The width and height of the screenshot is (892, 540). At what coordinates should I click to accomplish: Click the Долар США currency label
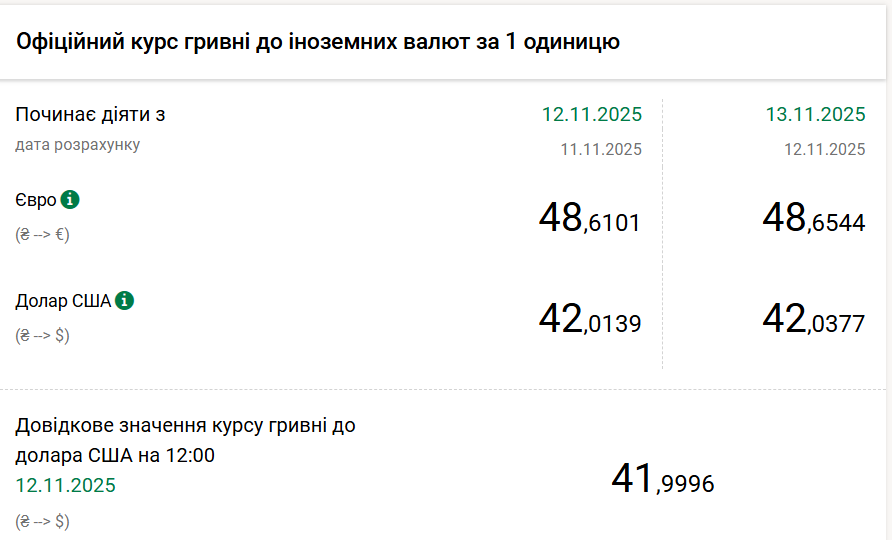[62, 301]
